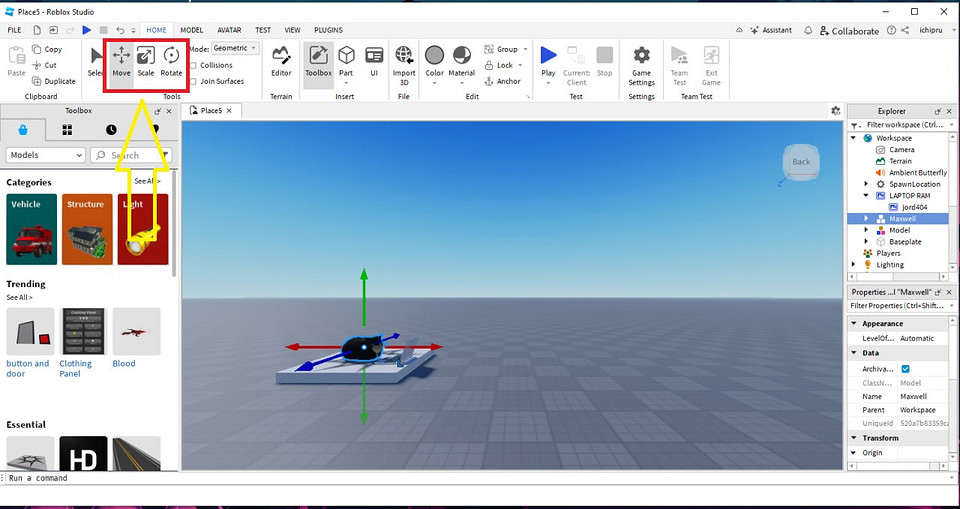Enable the Join Surfaces checkbox
The image size is (960, 509).
click(x=194, y=81)
